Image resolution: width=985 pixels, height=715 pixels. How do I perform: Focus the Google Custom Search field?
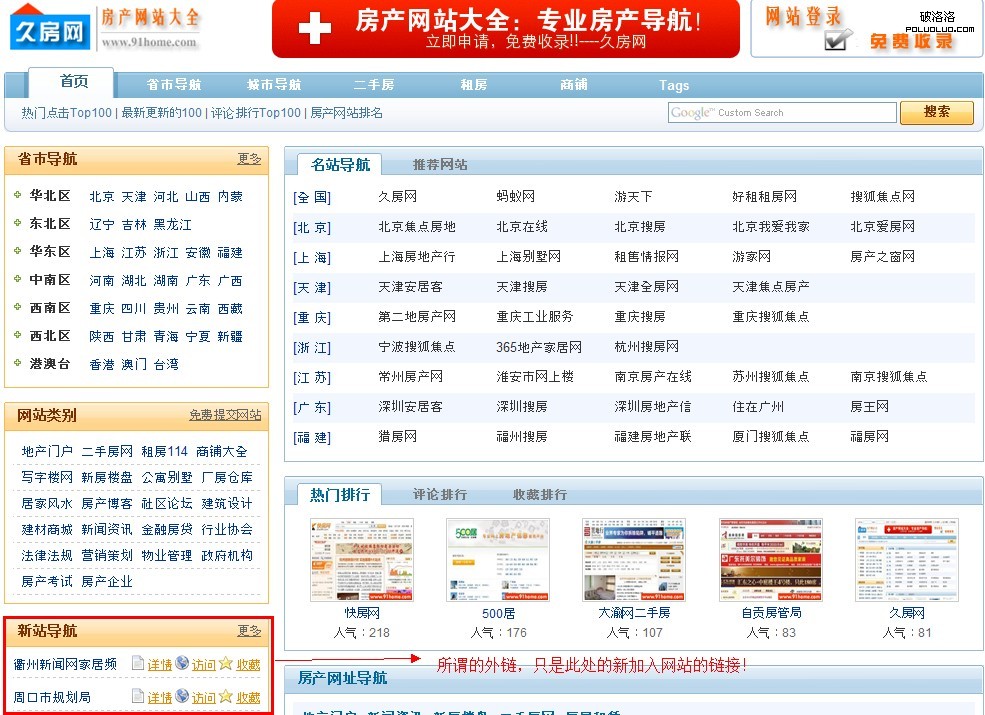(782, 113)
